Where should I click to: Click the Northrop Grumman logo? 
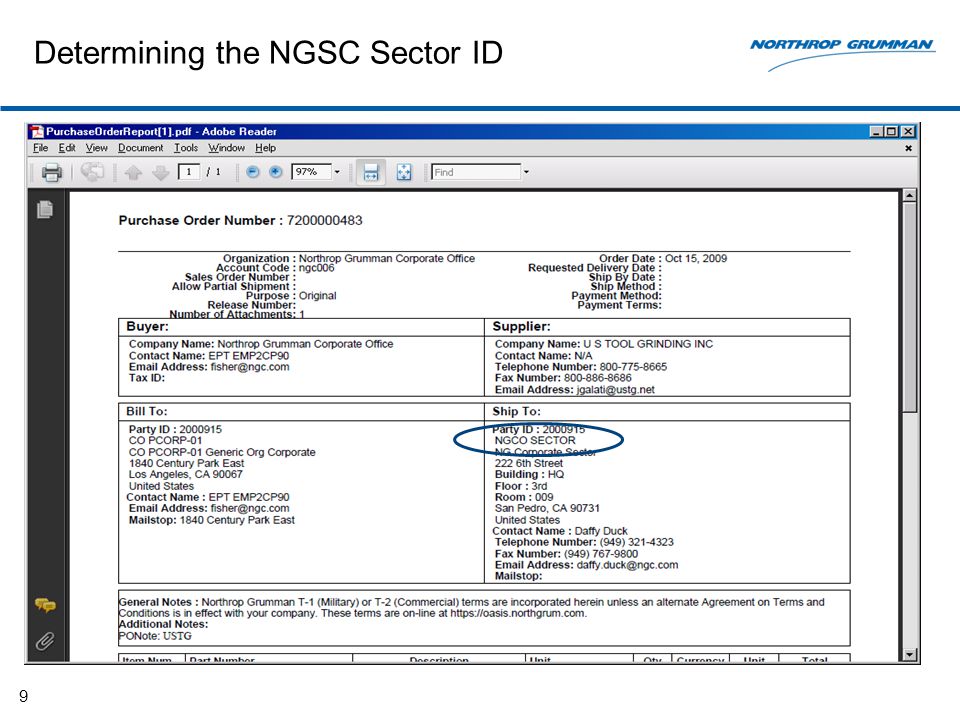click(842, 54)
